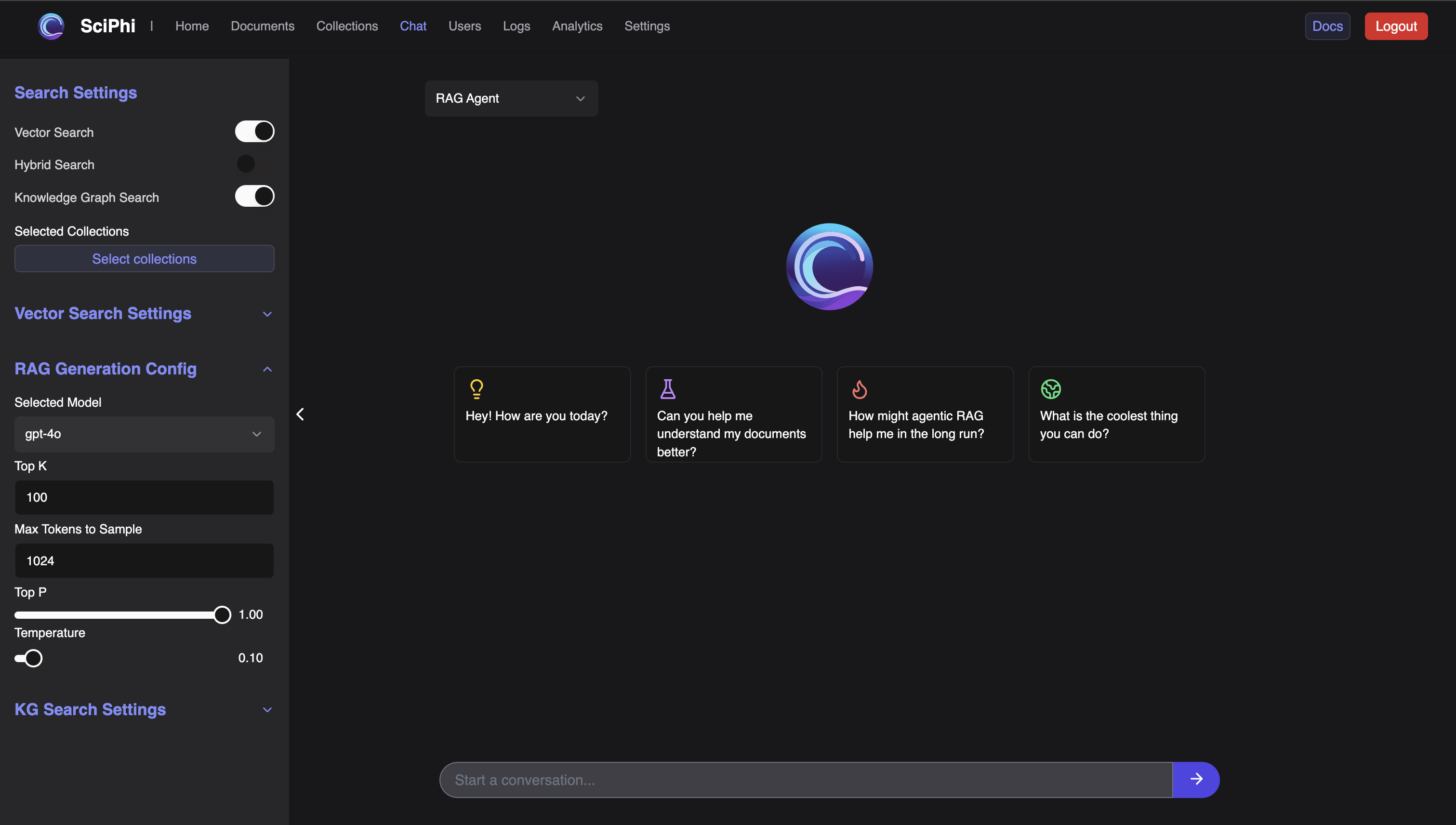
Task: Click the Docs button
Action: (1327, 26)
